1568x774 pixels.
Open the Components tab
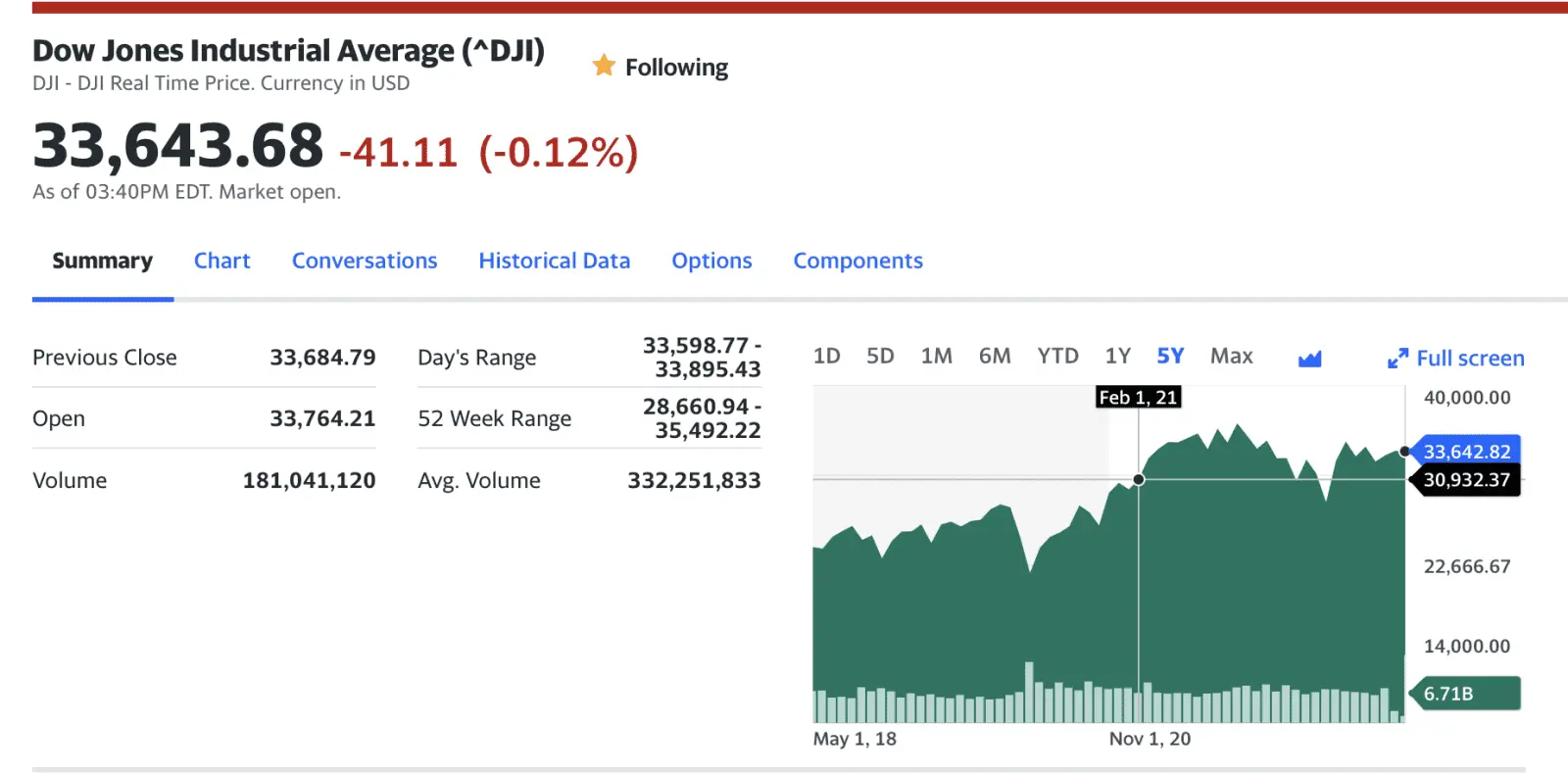tap(857, 261)
